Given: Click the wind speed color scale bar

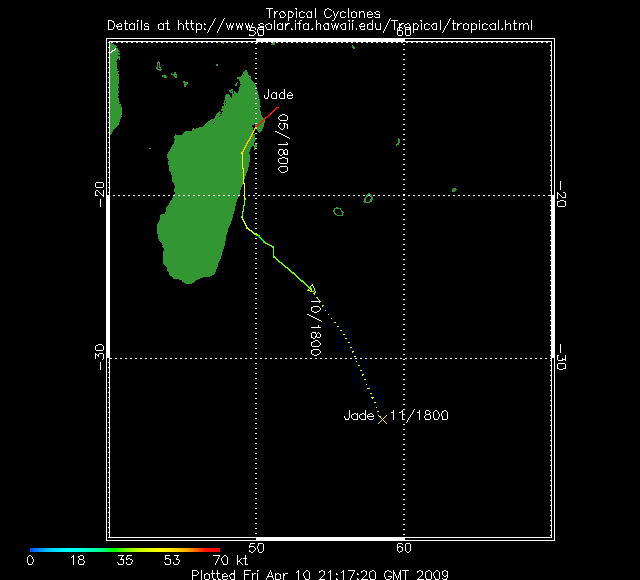Looking at the screenshot, I should pos(125,550).
